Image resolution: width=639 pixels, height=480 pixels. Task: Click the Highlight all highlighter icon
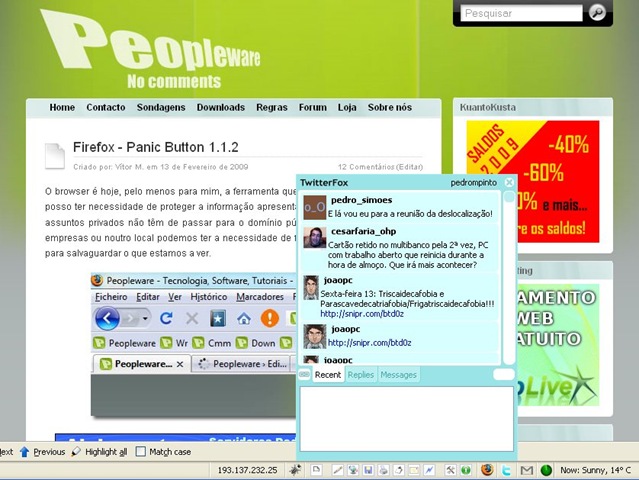point(76,451)
